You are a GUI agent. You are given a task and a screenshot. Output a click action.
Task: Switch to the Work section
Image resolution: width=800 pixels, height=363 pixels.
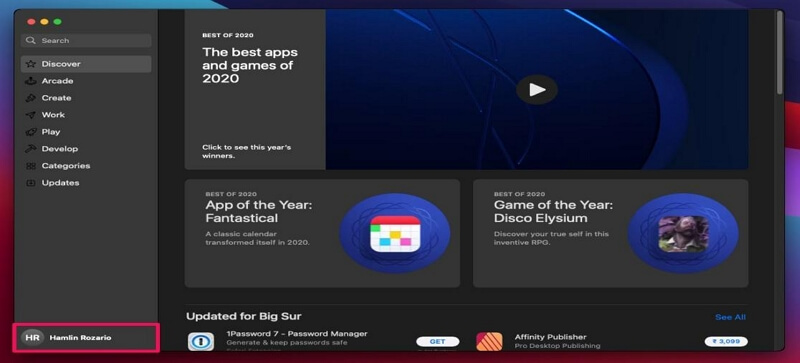pyautogui.click(x=53, y=115)
